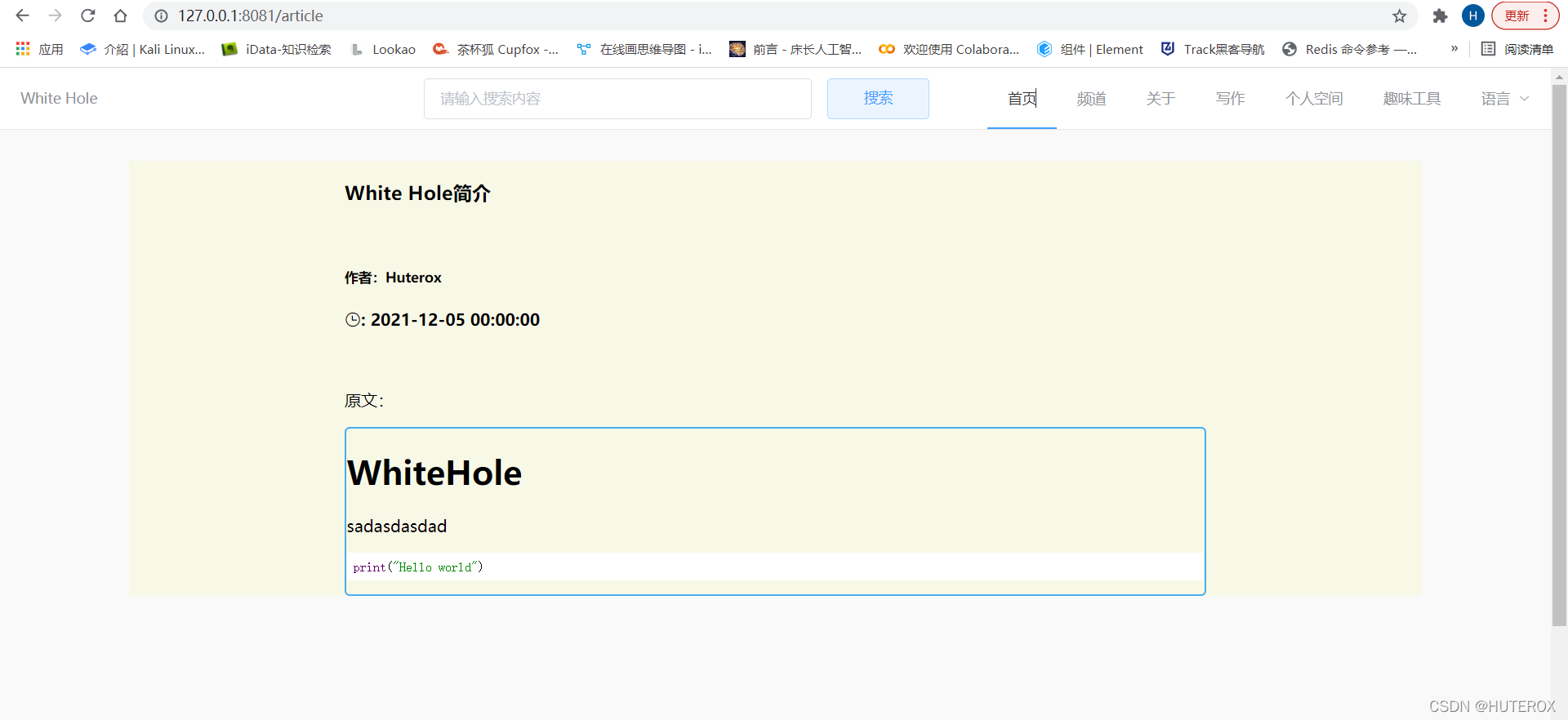Open the Redis 命令参考 bookmark
Viewport: 1568px width, 720px height.
[x=1350, y=49]
